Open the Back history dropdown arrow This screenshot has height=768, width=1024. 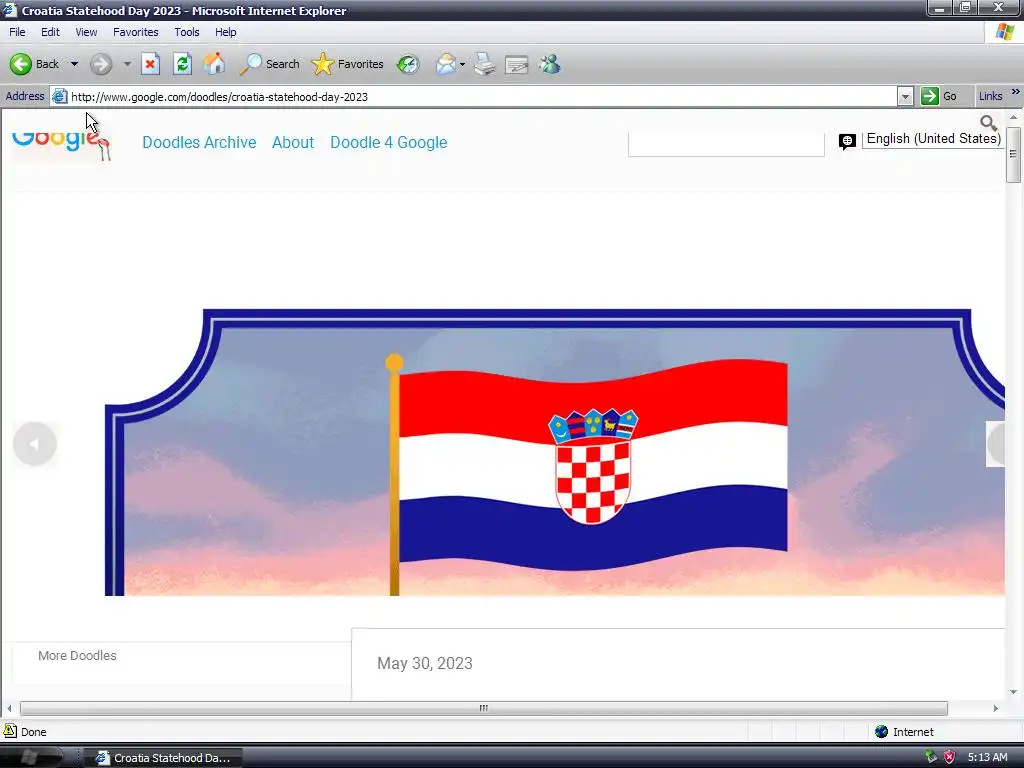coord(74,64)
